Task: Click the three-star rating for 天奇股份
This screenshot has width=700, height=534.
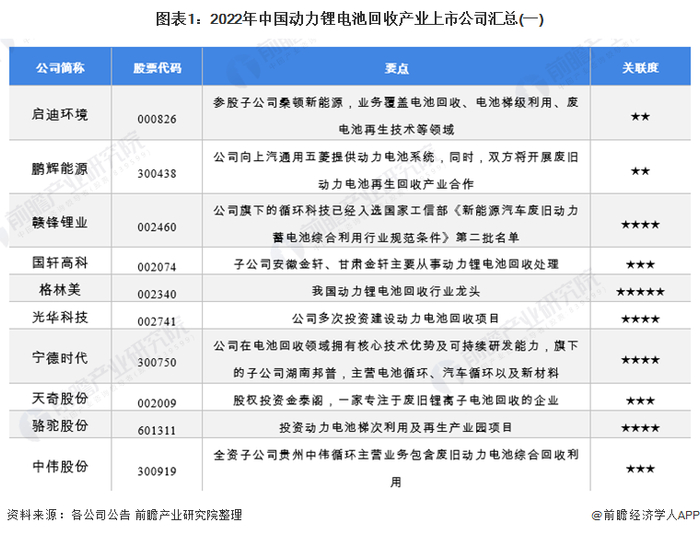Action: [x=640, y=401]
